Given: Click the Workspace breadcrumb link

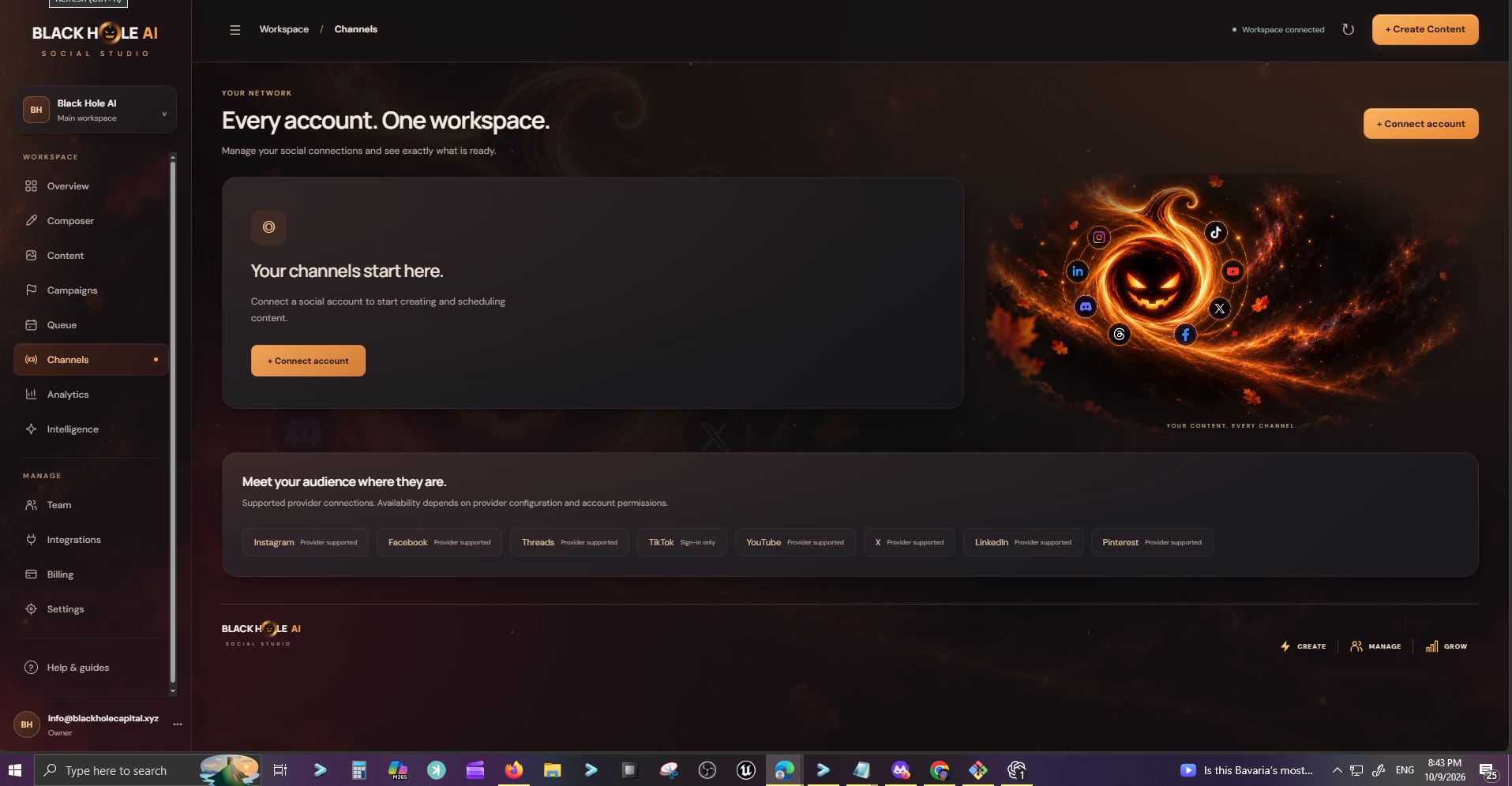Looking at the screenshot, I should tap(284, 29).
